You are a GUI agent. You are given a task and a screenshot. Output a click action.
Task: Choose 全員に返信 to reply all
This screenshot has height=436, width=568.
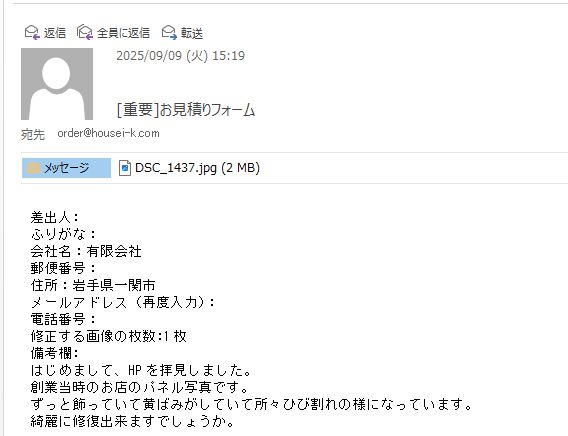[123, 33]
